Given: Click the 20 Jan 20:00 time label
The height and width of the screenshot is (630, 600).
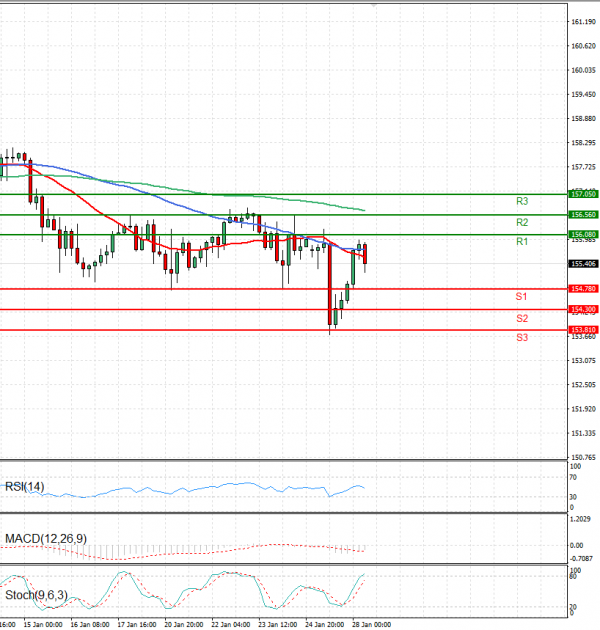Looking at the screenshot, I should tap(184, 624).
